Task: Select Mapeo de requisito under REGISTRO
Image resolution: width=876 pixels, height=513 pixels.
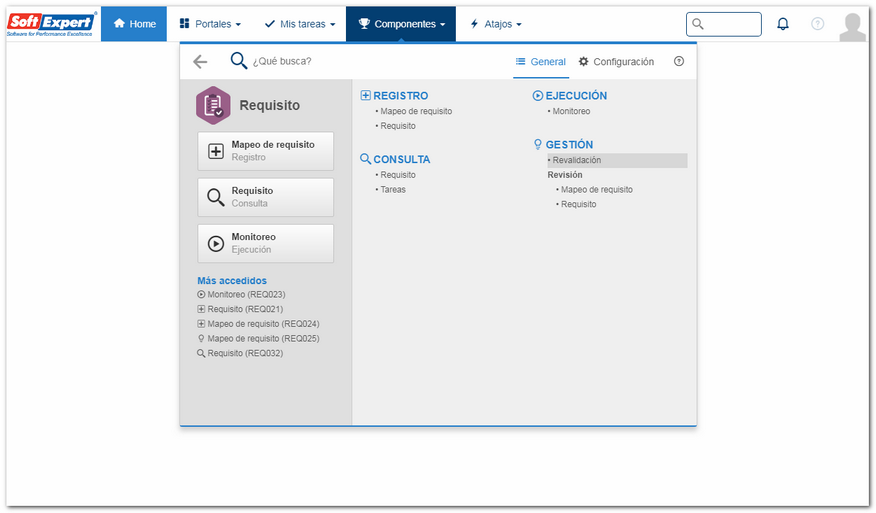Action: [x=416, y=111]
